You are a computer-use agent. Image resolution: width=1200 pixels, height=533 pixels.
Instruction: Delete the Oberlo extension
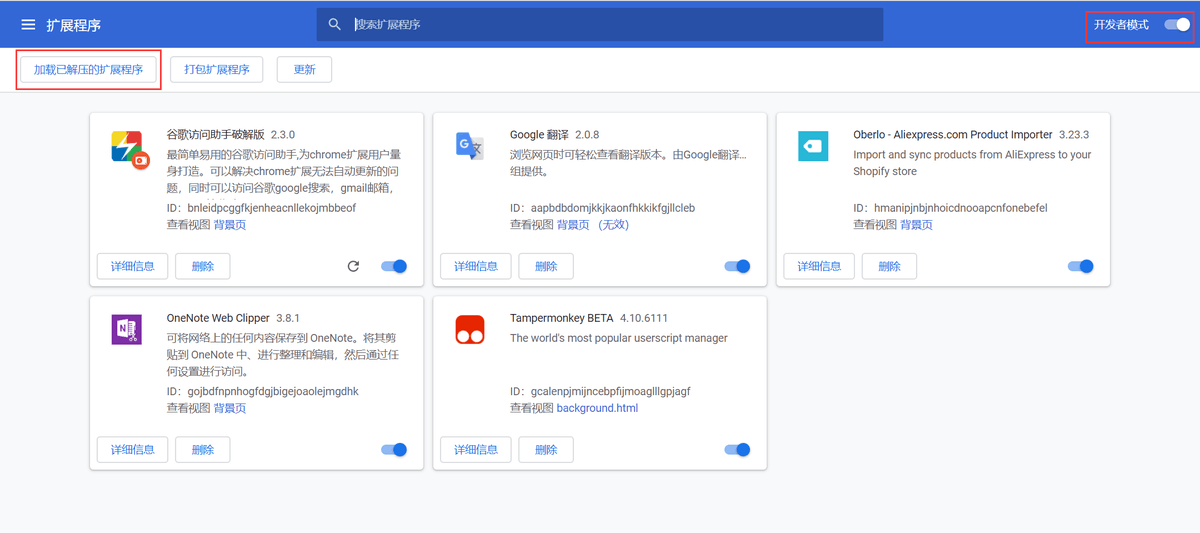point(889,266)
